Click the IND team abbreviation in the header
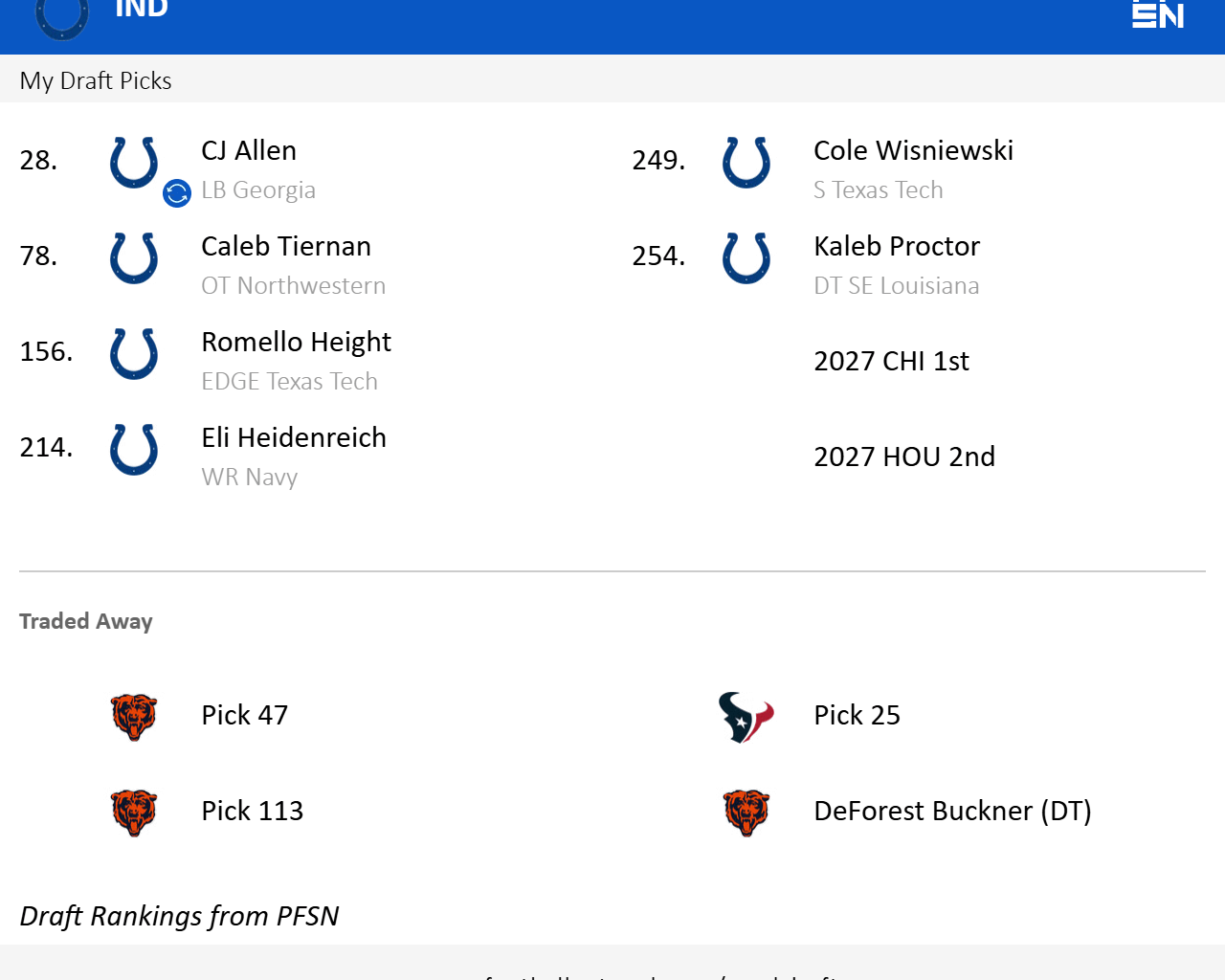 (142, 8)
